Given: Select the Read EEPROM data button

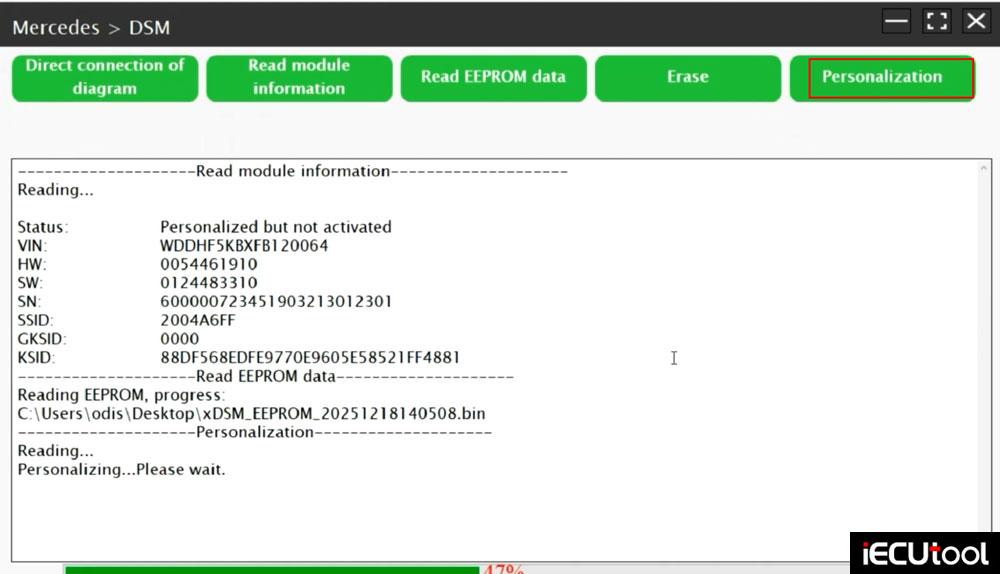Looking at the screenshot, I should (493, 77).
